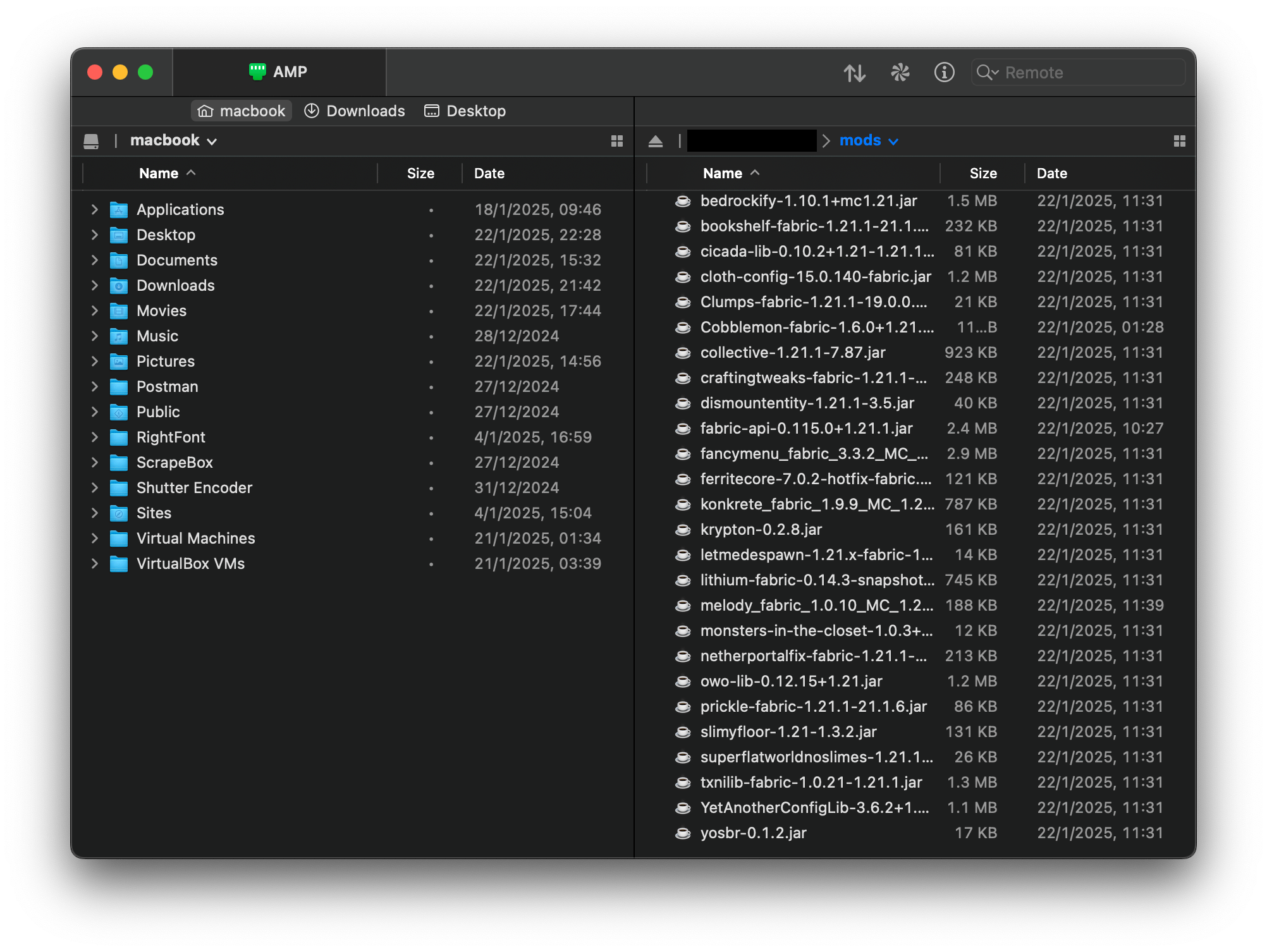This screenshot has height=952, width=1267.
Task: Click the search magnifier dropdown icon
Action: (x=988, y=73)
